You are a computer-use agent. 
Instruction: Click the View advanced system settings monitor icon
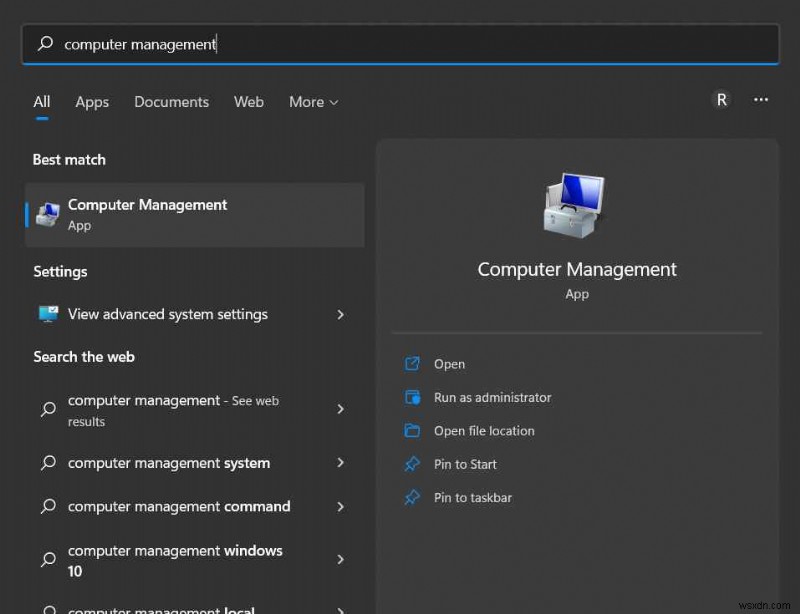click(46, 314)
